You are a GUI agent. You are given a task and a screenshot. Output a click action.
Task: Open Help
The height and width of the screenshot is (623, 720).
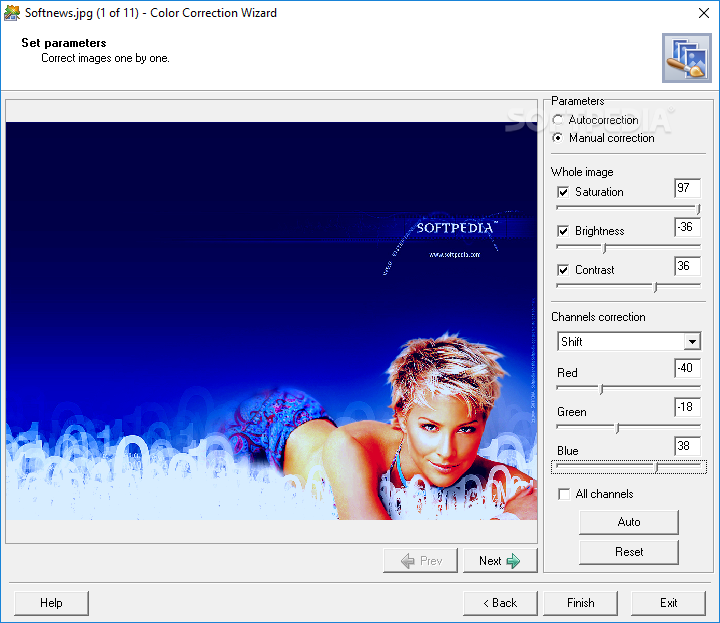(x=51, y=603)
